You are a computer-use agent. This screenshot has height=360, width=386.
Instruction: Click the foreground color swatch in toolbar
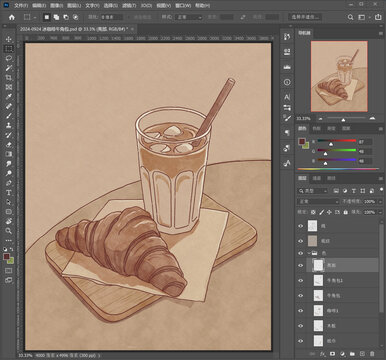[6, 257]
